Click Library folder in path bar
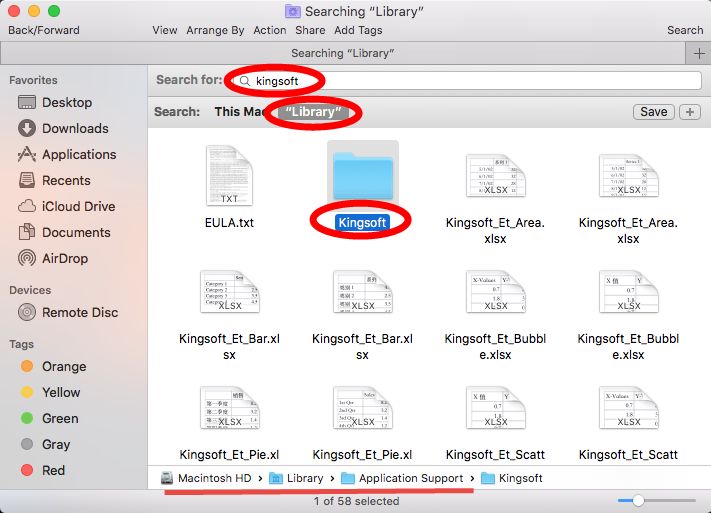Image resolution: width=711 pixels, height=513 pixels. click(296, 478)
